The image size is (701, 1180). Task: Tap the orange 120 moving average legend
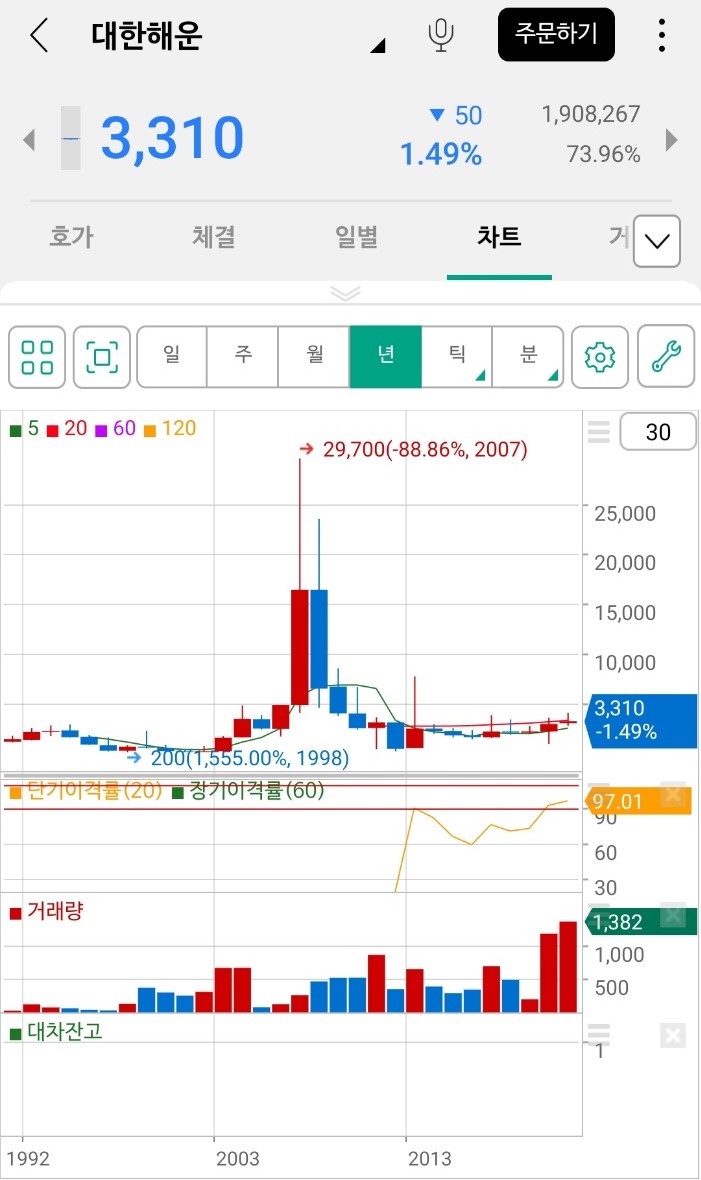coord(169,429)
